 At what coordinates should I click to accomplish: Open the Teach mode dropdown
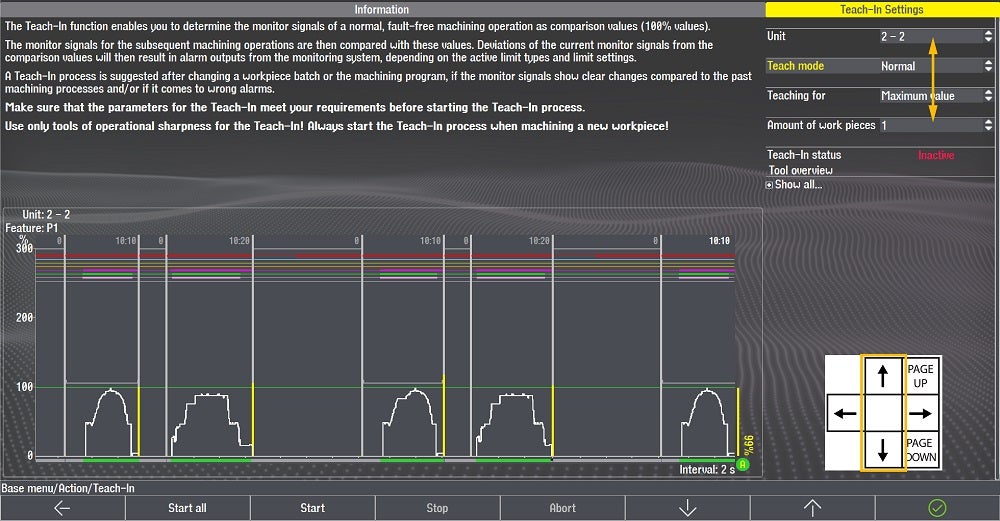935,66
